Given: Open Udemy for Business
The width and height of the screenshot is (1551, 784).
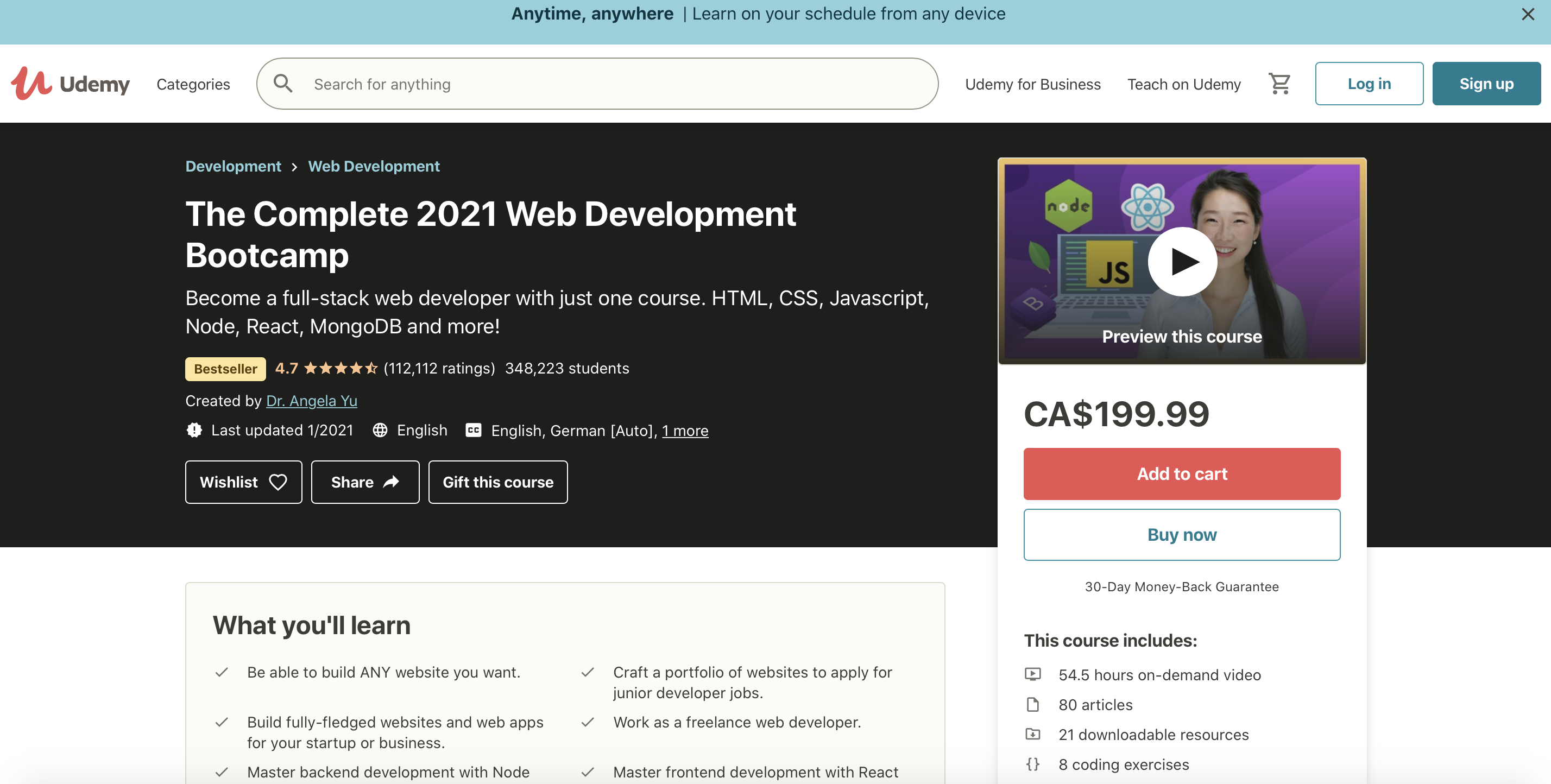Looking at the screenshot, I should [1032, 84].
